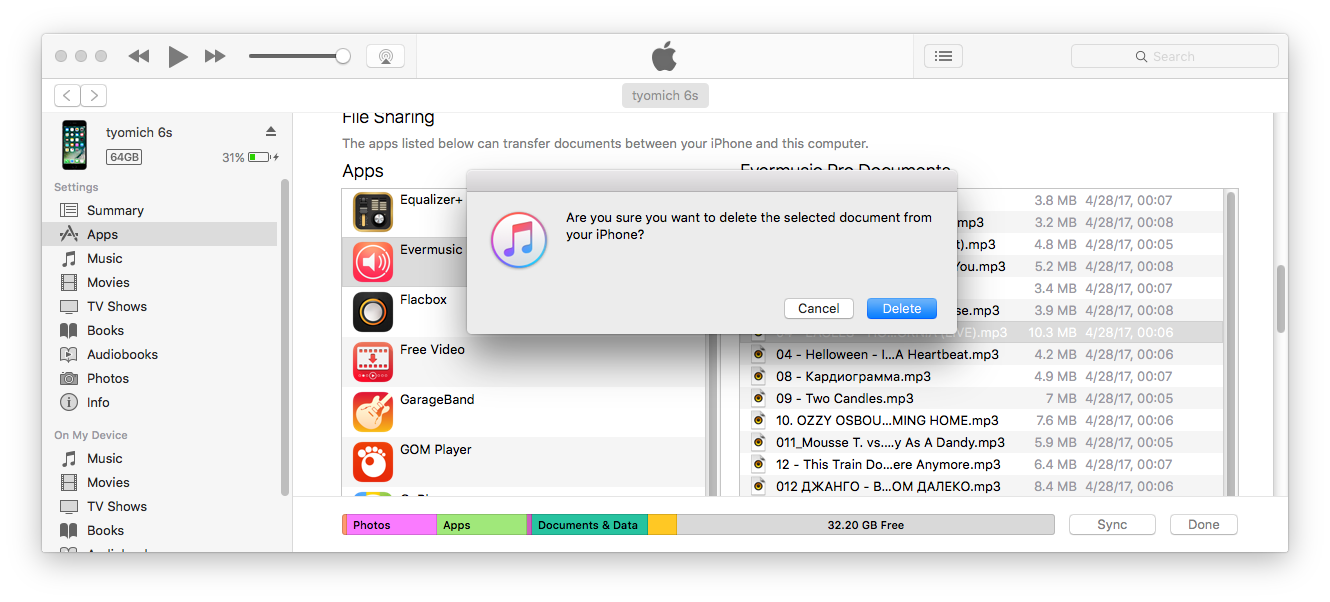Eject the tyomich 6s device
The width and height of the screenshot is (1330, 602).
(270, 130)
